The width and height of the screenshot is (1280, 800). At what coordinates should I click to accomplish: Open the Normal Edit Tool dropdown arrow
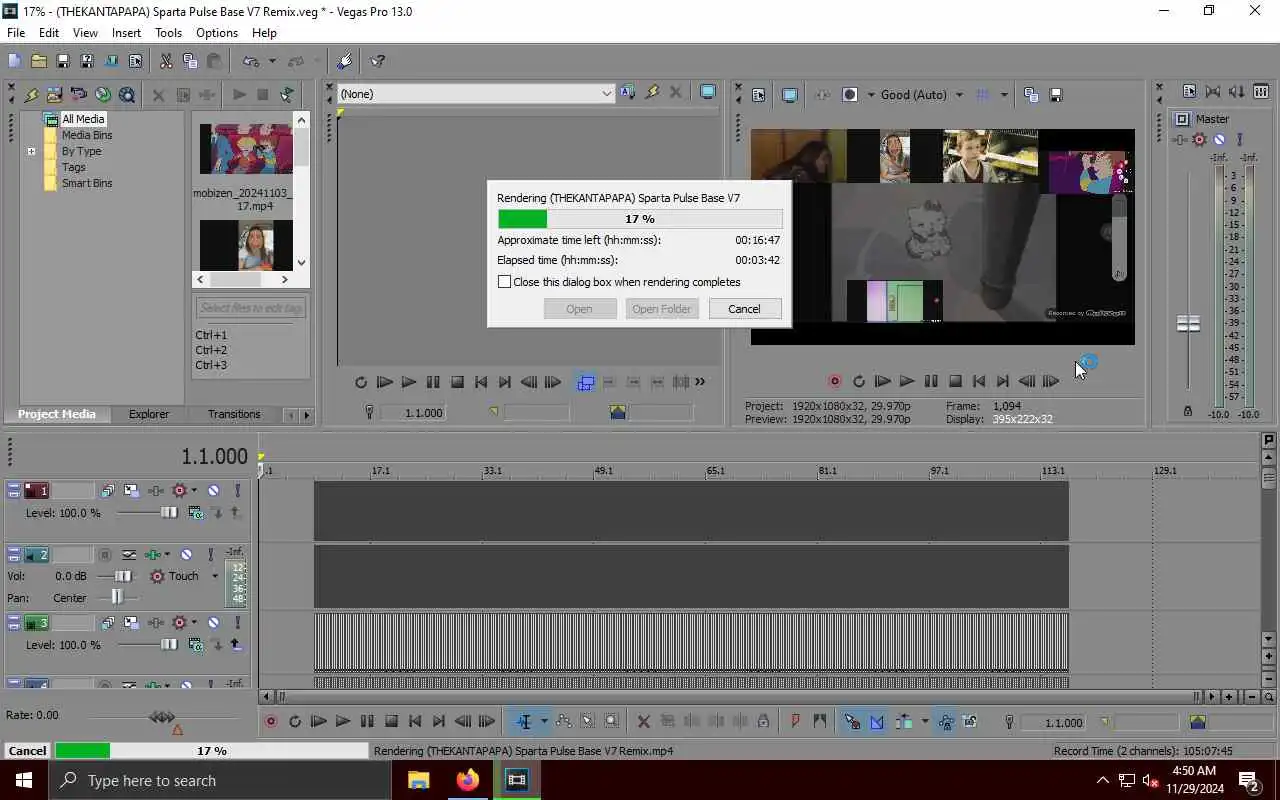tap(544, 721)
